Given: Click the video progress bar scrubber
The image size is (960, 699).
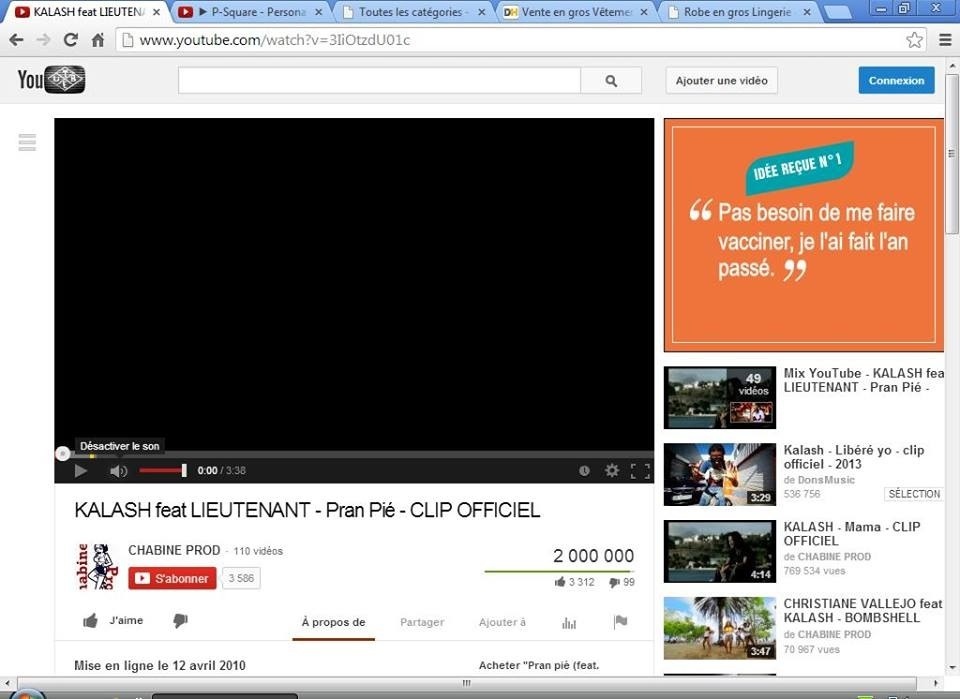Looking at the screenshot, I should pyautogui.click(x=62, y=454).
